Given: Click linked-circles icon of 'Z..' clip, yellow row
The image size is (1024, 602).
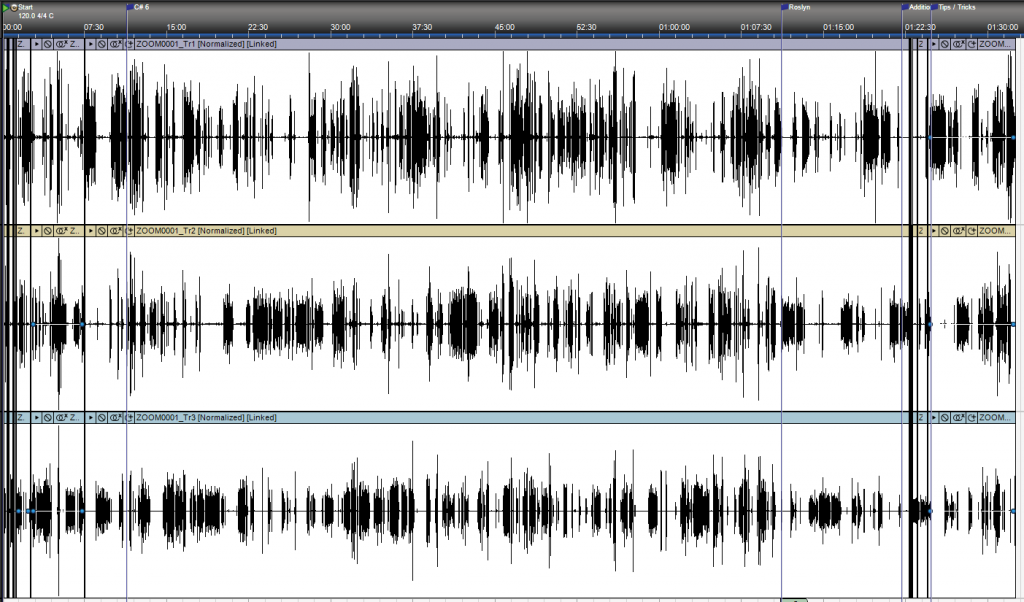Looking at the screenshot, I should tap(61, 230).
